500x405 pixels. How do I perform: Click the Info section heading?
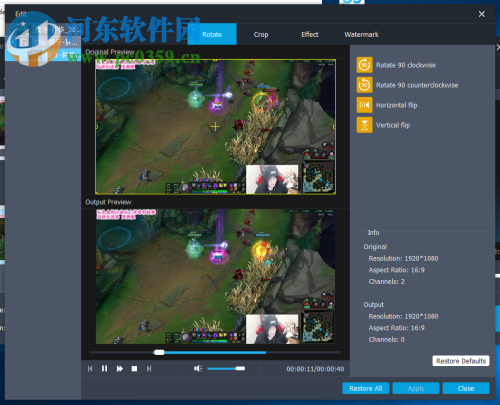[373, 232]
